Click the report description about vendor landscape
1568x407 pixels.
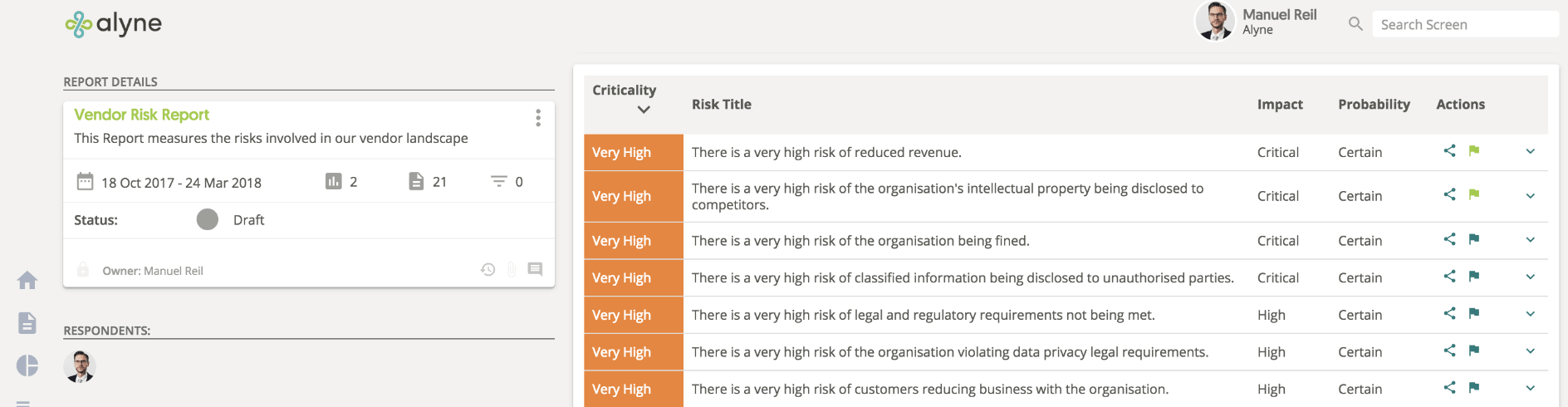point(271,138)
